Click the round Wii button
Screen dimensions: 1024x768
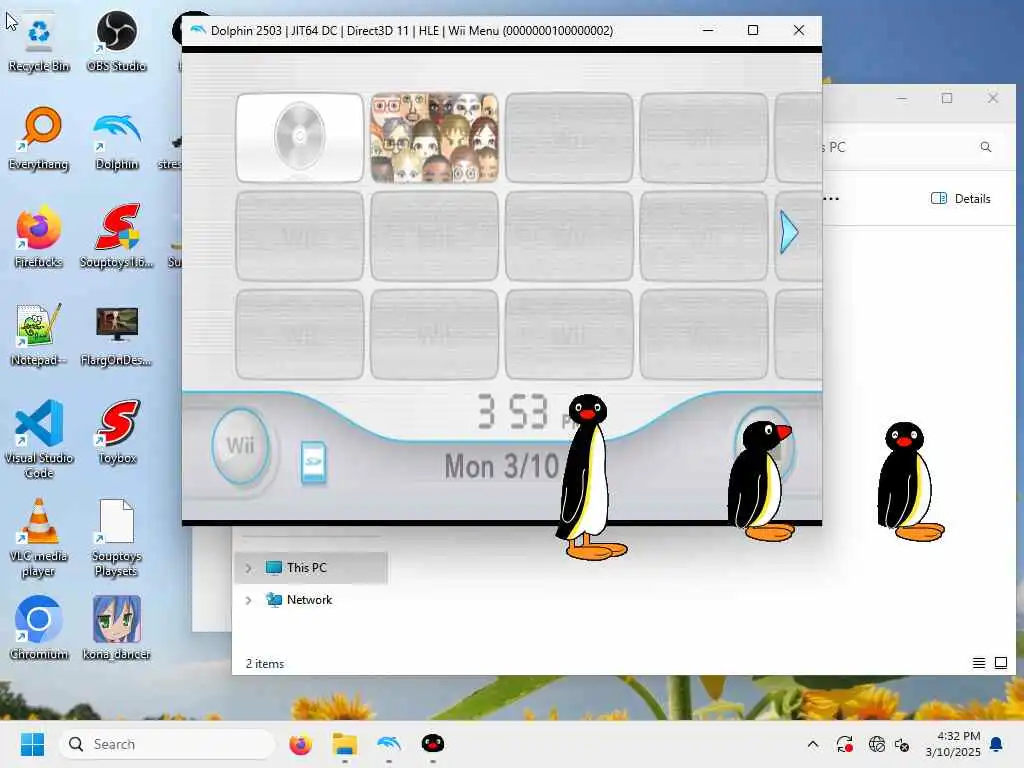240,446
